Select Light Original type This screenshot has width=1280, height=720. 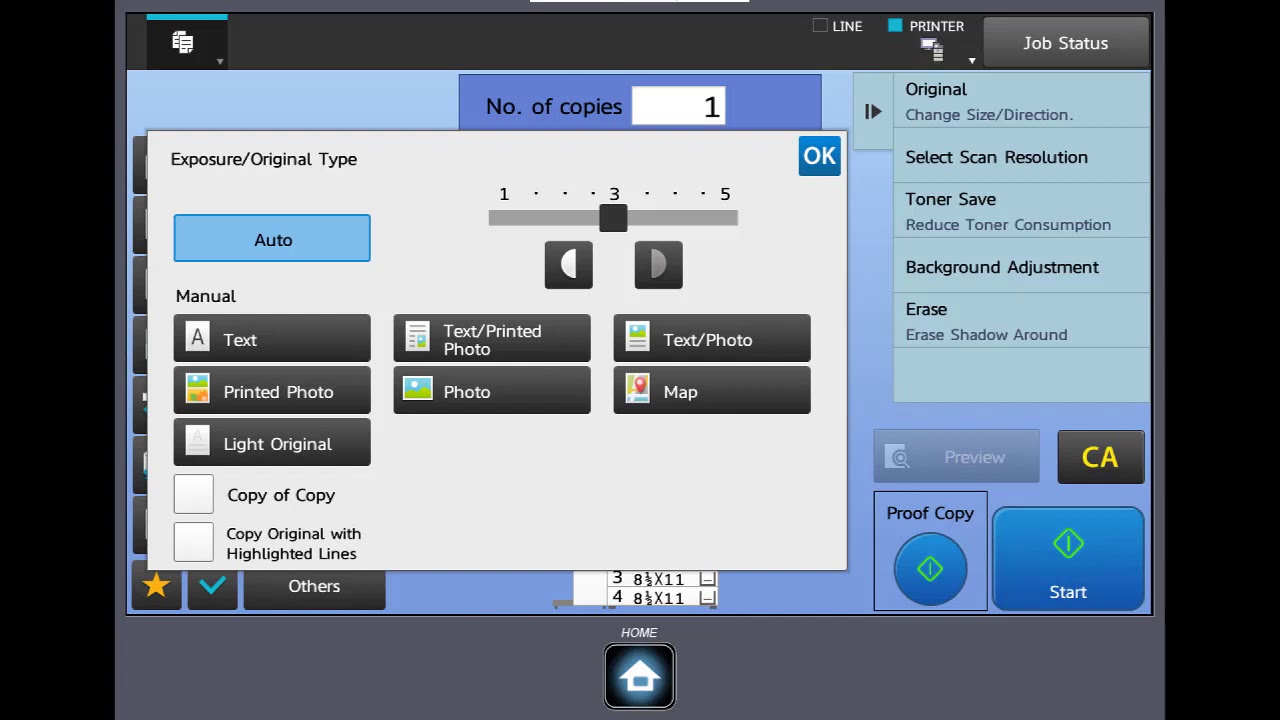272,443
